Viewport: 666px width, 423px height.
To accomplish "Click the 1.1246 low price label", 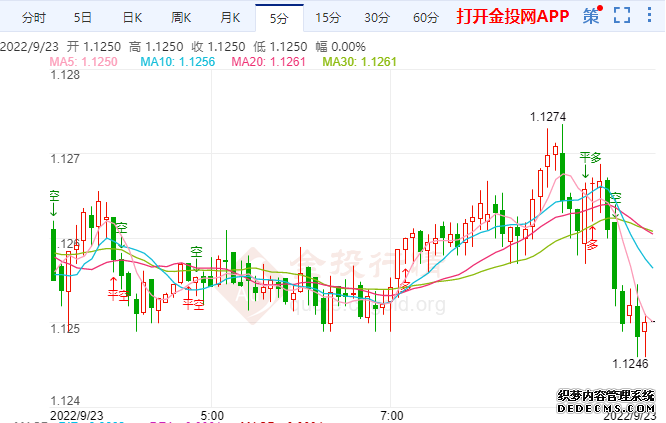I will click(630, 364).
